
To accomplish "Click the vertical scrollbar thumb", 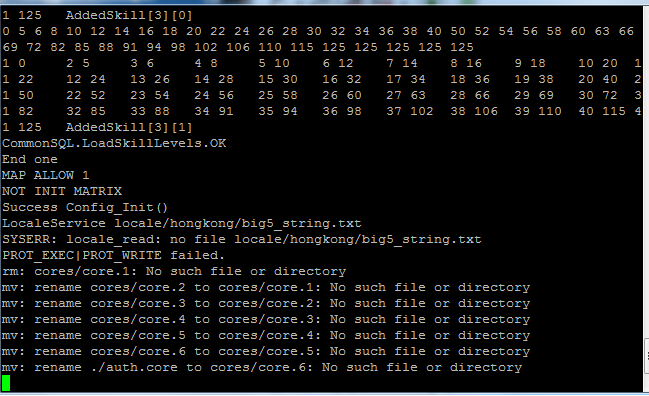I will tap(646, 356).
